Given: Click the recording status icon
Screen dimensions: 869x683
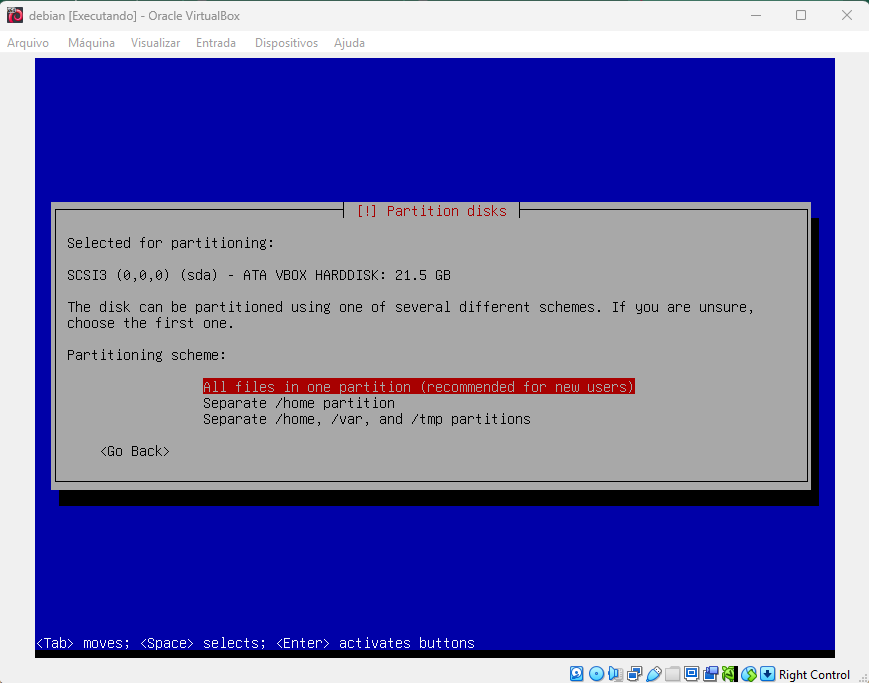Looking at the screenshot, I should [710, 674].
